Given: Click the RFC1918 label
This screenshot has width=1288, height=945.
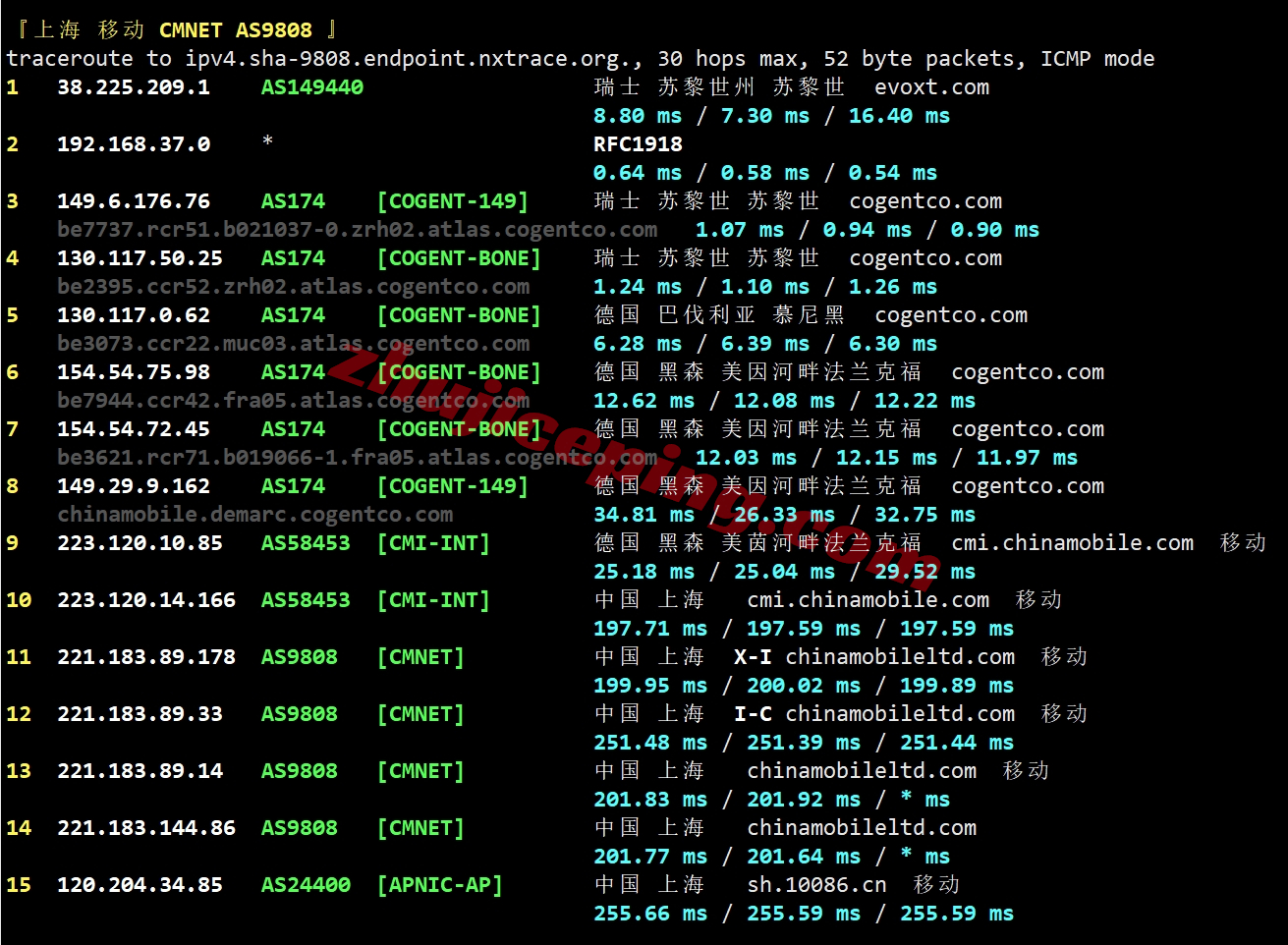Looking at the screenshot, I should point(638,144).
